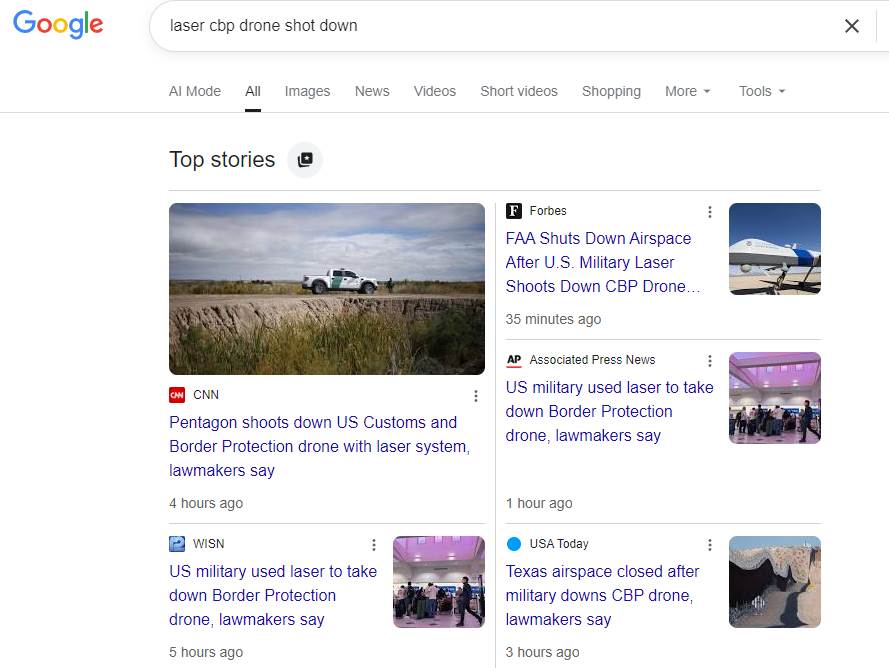This screenshot has width=889, height=668.
Task: Select the Short videos tab
Action: click(x=519, y=91)
